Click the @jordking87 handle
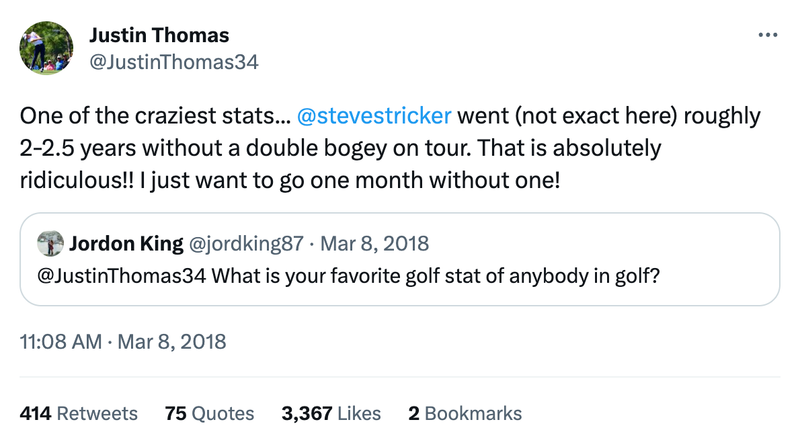The width and height of the screenshot is (800, 446). pyautogui.click(x=246, y=243)
